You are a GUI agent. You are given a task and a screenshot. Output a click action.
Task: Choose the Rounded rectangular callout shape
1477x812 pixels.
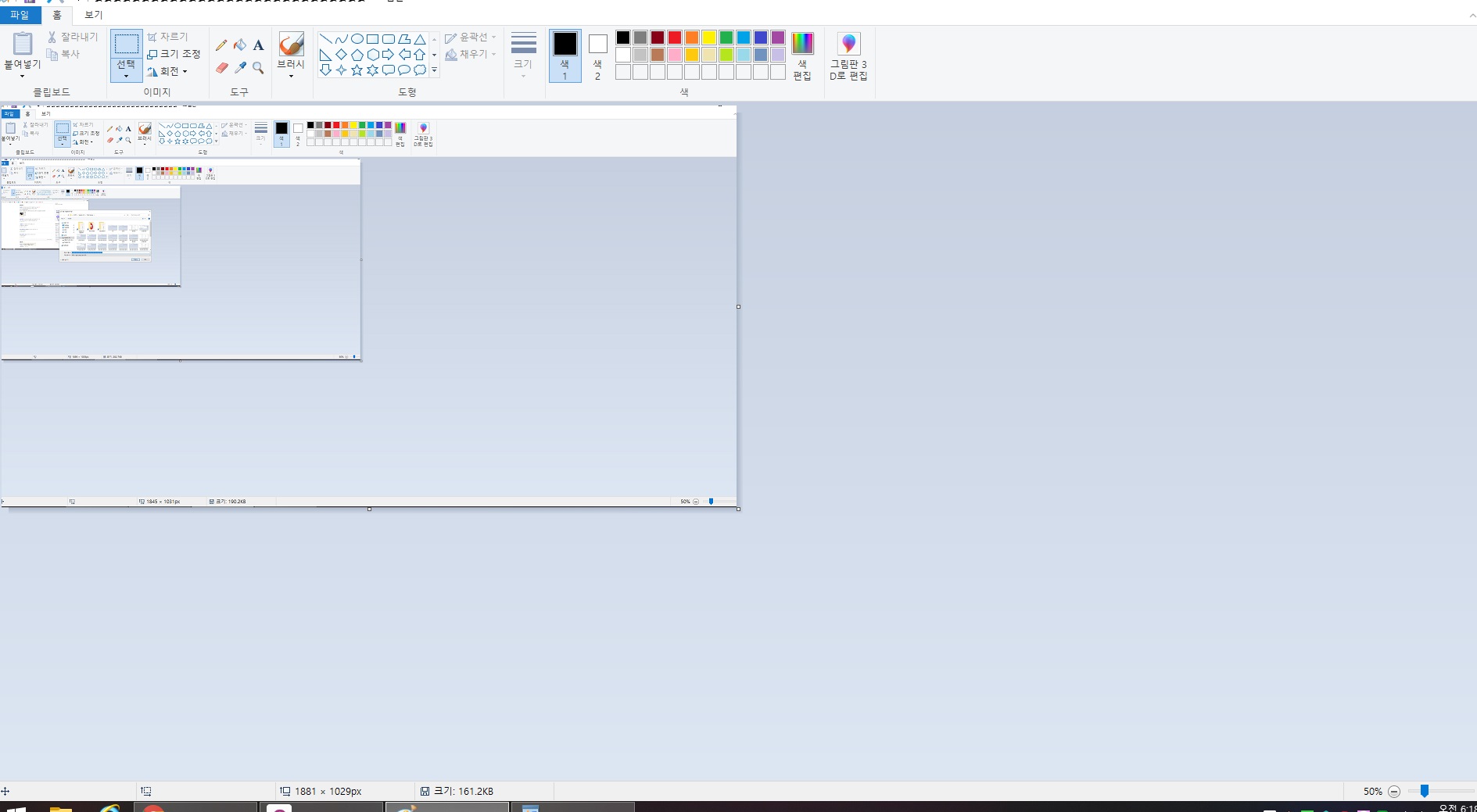tap(388, 70)
